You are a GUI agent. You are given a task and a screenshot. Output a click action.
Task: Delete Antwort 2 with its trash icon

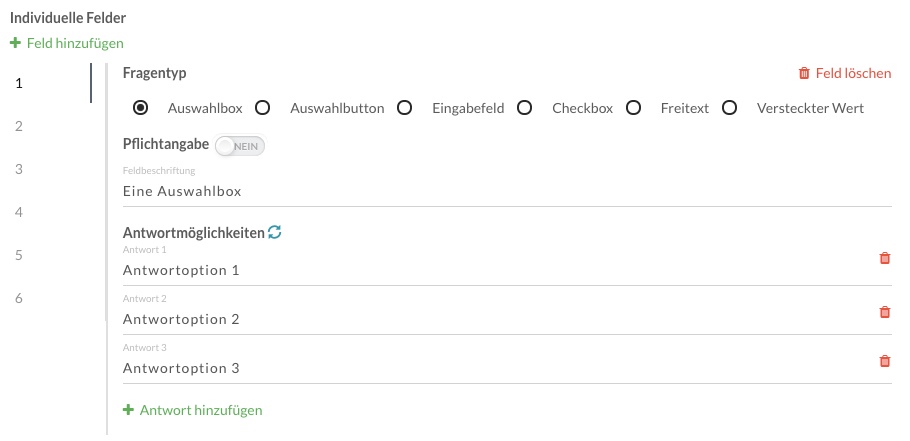[884, 312]
